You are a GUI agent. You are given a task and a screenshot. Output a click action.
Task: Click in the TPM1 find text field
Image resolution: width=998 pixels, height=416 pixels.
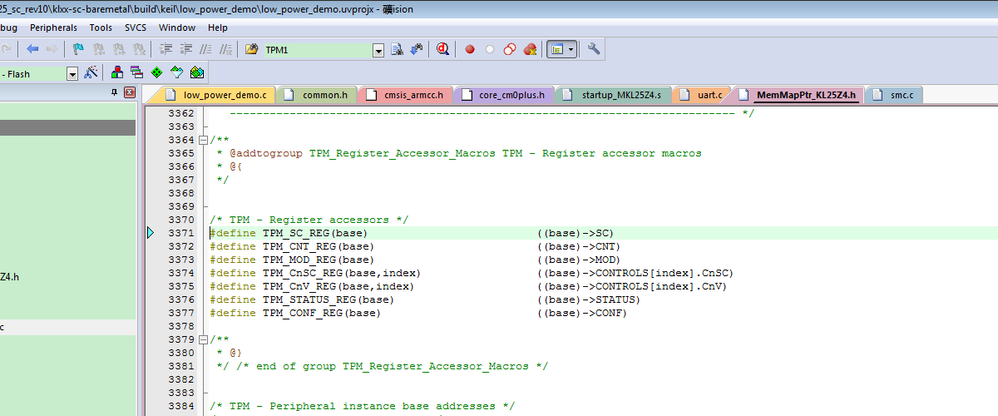(318, 50)
